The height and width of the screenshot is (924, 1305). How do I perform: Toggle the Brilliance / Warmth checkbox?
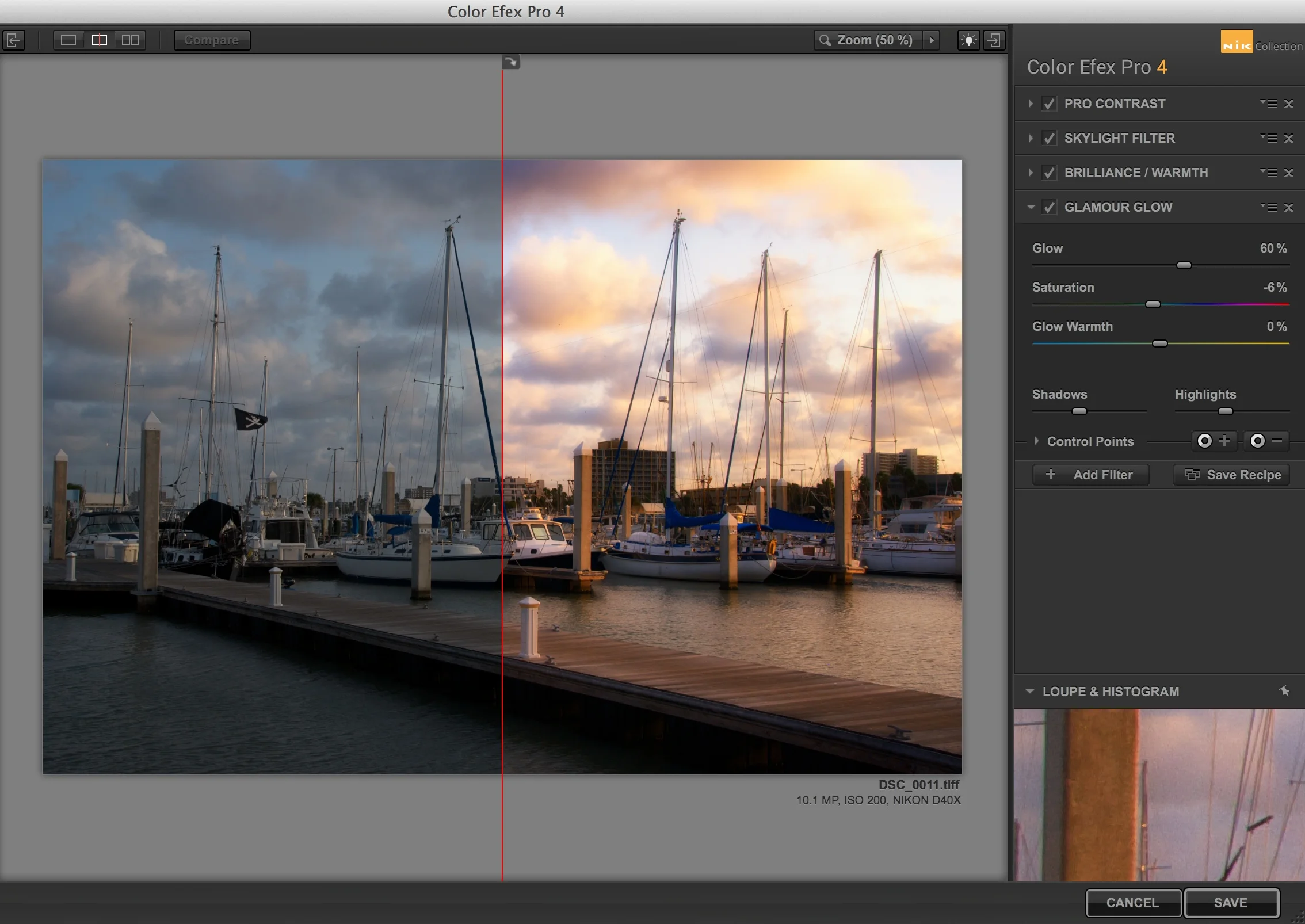click(1050, 173)
